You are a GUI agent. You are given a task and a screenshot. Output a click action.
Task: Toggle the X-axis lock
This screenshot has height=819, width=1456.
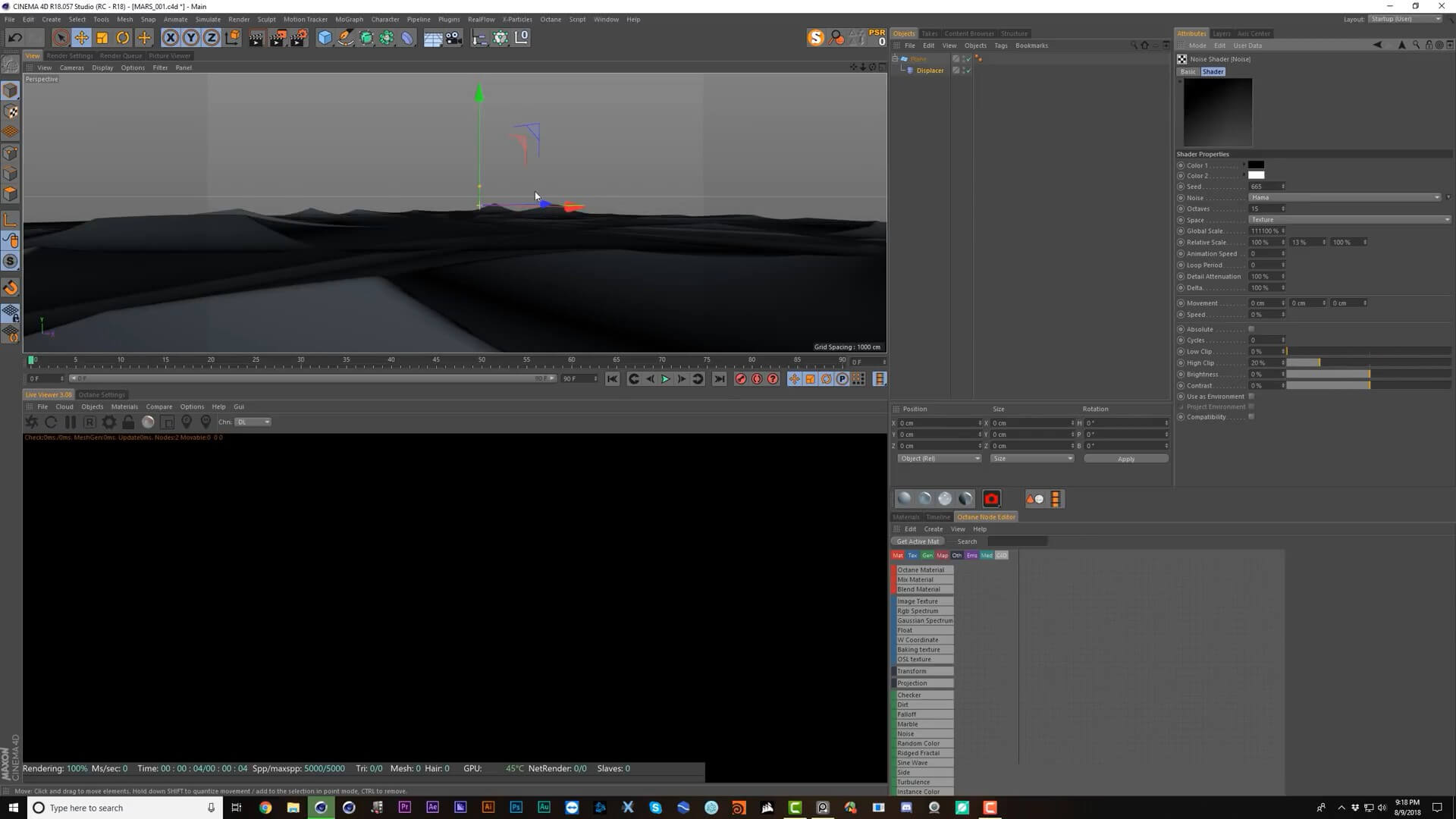click(171, 38)
